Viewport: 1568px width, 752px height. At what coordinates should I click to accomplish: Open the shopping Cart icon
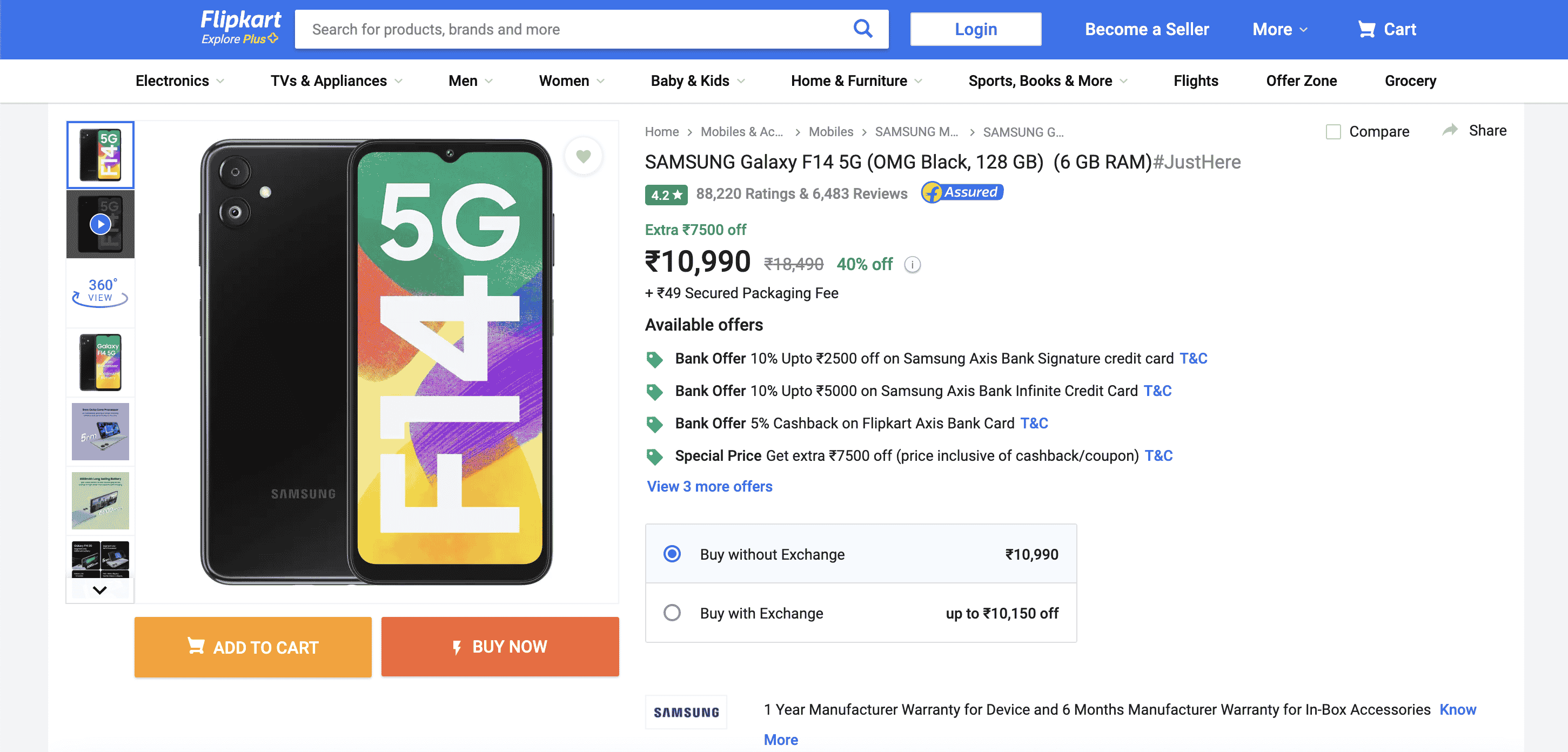coord(1366,29)
